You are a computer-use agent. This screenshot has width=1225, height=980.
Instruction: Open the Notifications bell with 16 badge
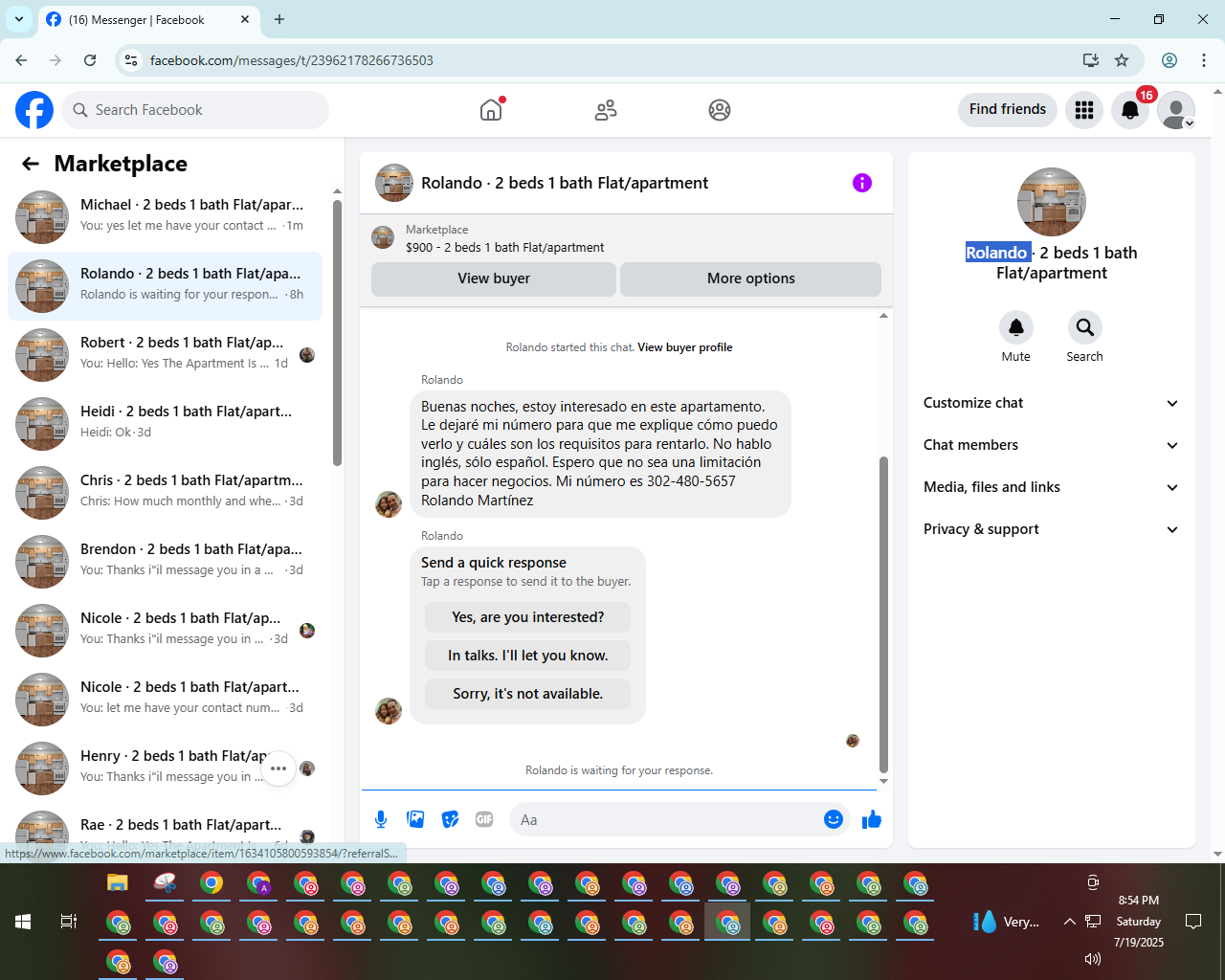(1130, 110)
